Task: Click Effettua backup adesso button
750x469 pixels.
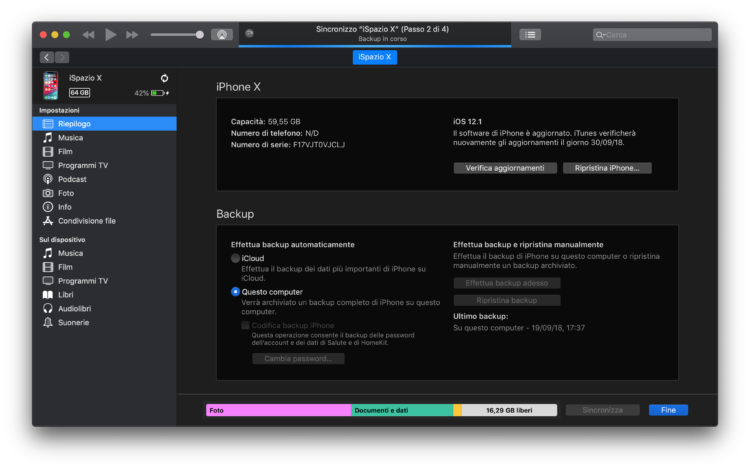Action: coord(507,283)
